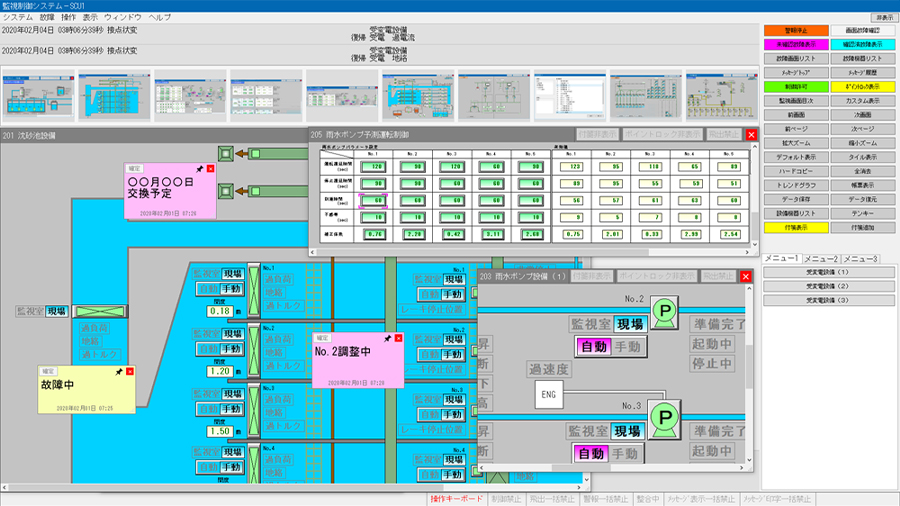Set No.2 pump to 監視室 in window 203

click(x=591, y=324)
